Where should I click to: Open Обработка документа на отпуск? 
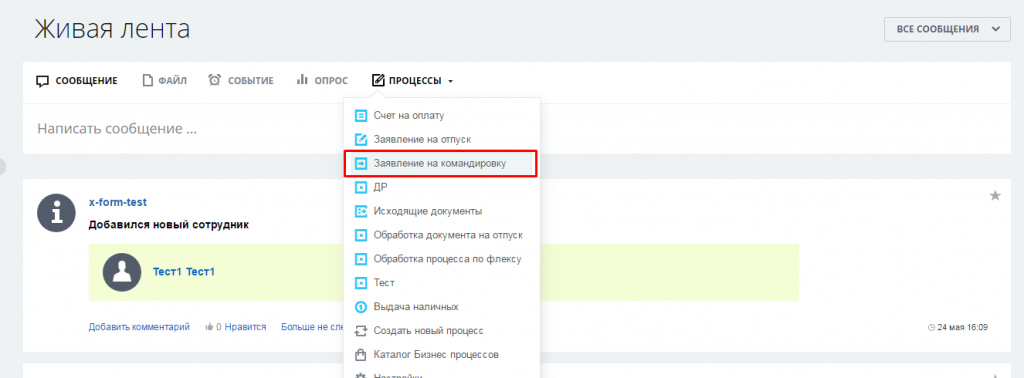point(441,235)
